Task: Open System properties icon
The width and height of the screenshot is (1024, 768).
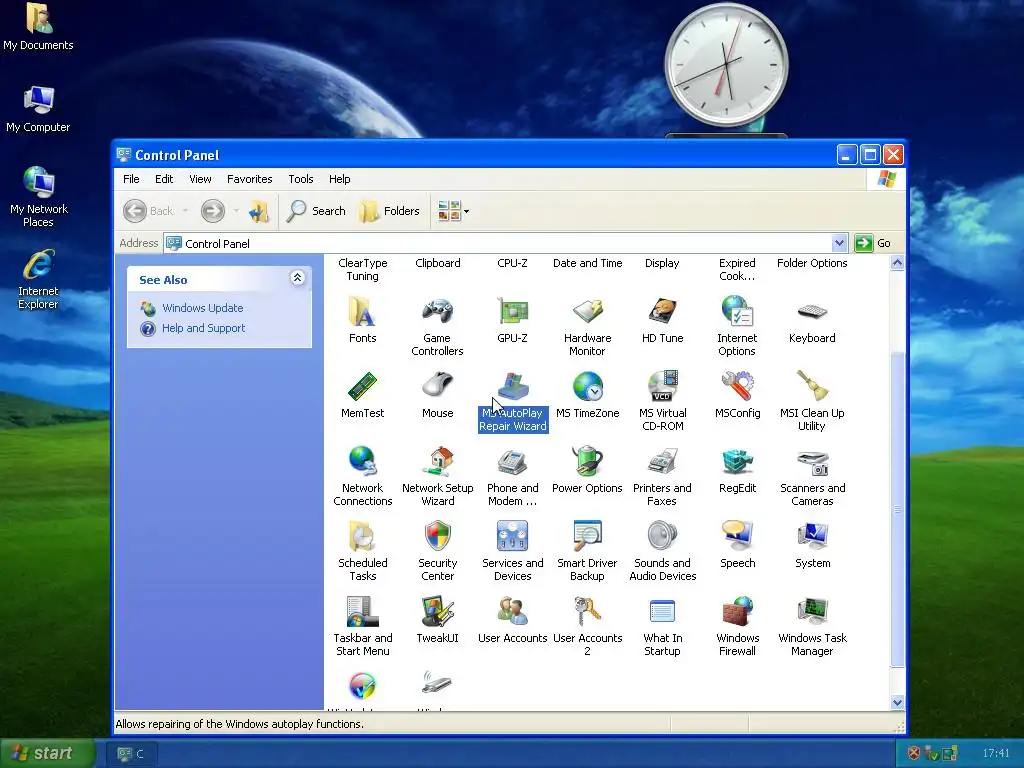Action: coord(812,537)
